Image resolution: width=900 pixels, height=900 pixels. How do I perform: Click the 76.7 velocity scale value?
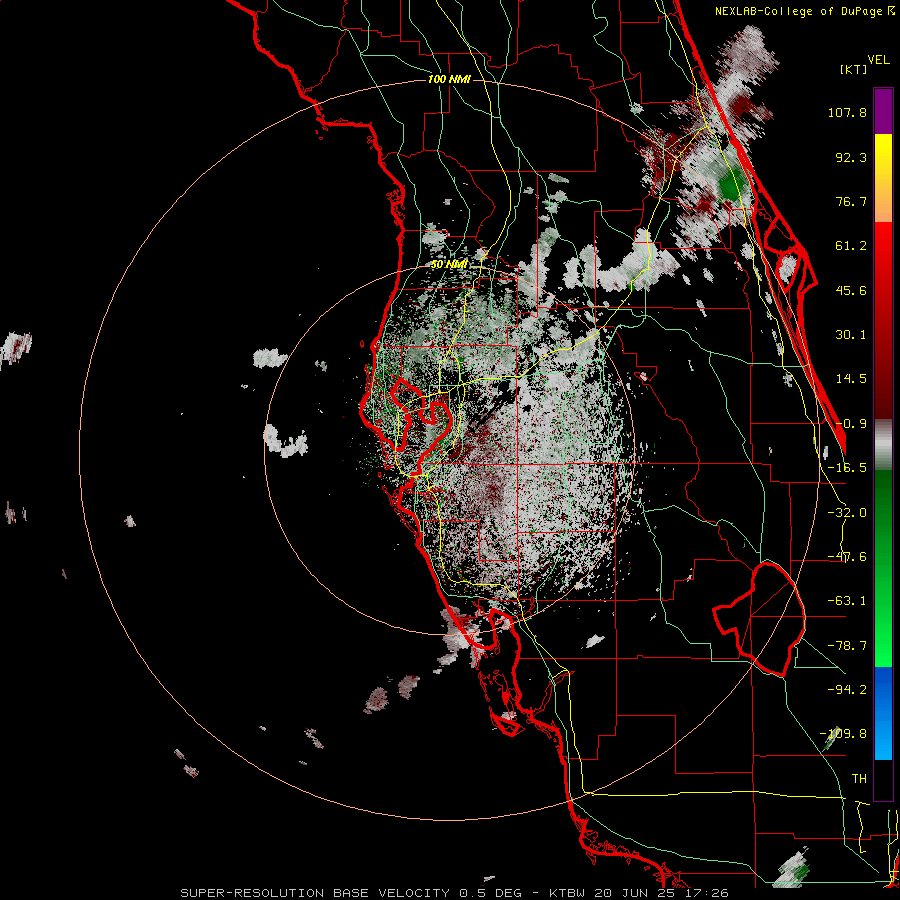pos(851,201)
